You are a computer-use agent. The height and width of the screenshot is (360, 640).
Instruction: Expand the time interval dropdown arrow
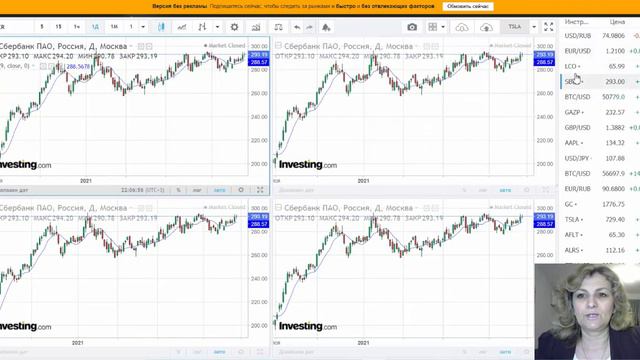pyautogui.click(x=143, y=27)
